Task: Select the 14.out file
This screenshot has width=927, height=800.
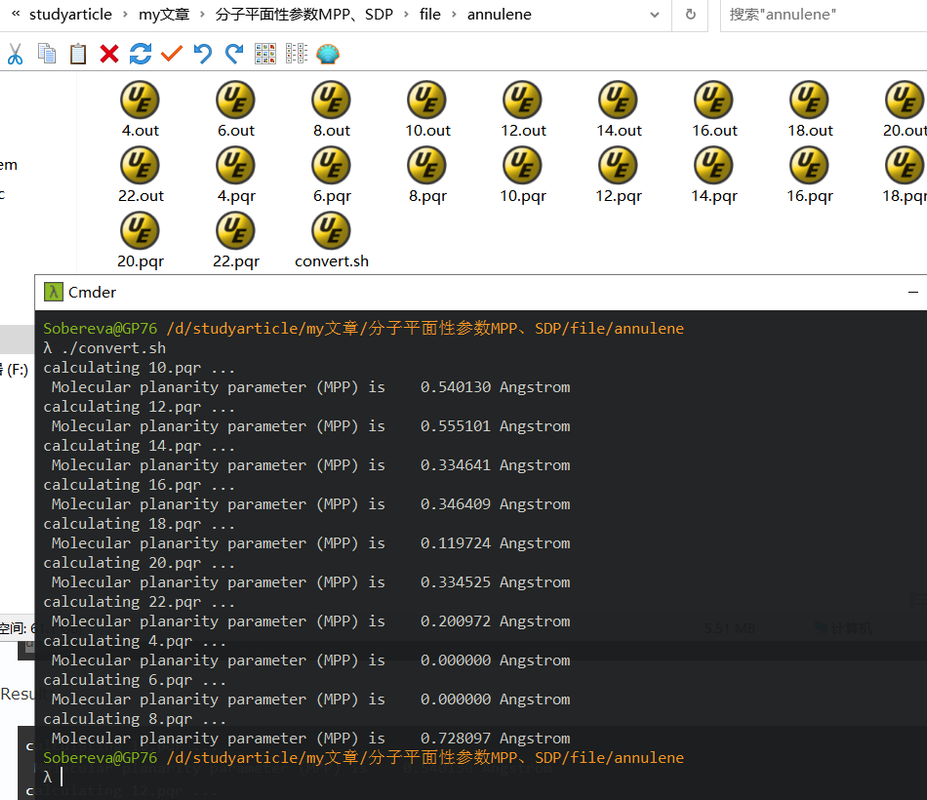Action: point(619,110)
